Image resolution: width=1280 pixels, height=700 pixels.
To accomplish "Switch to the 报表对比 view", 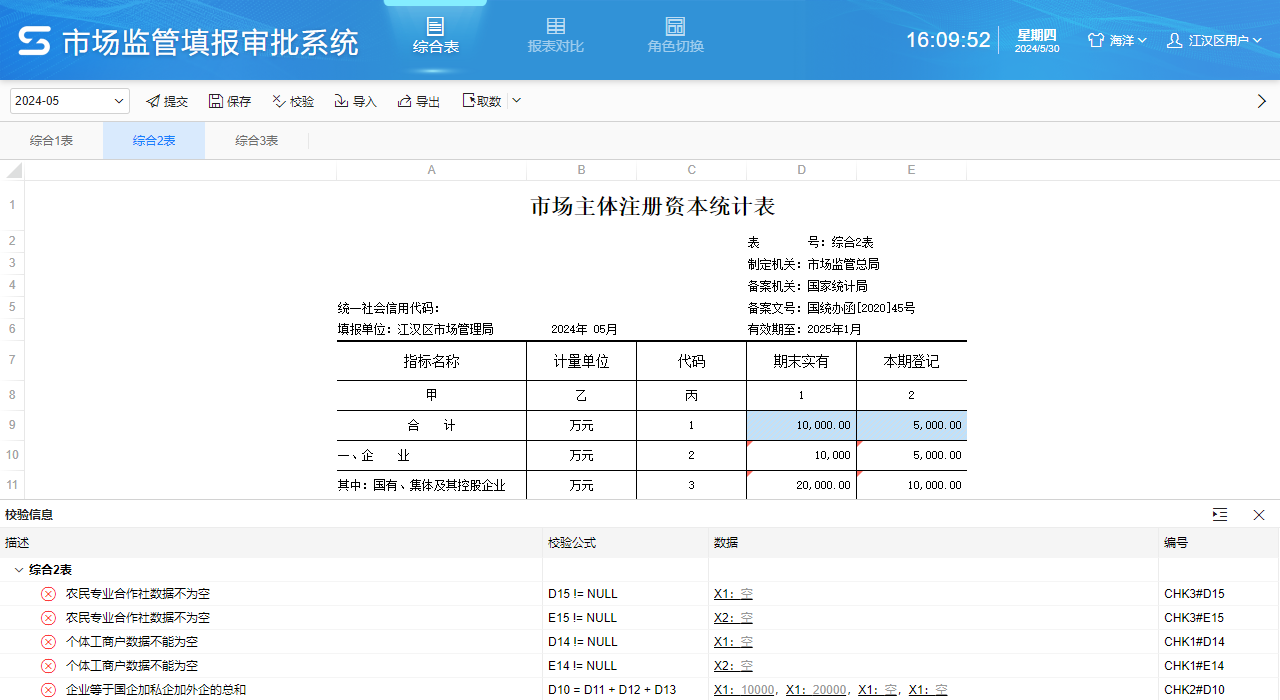I will [x=555, y=32].
